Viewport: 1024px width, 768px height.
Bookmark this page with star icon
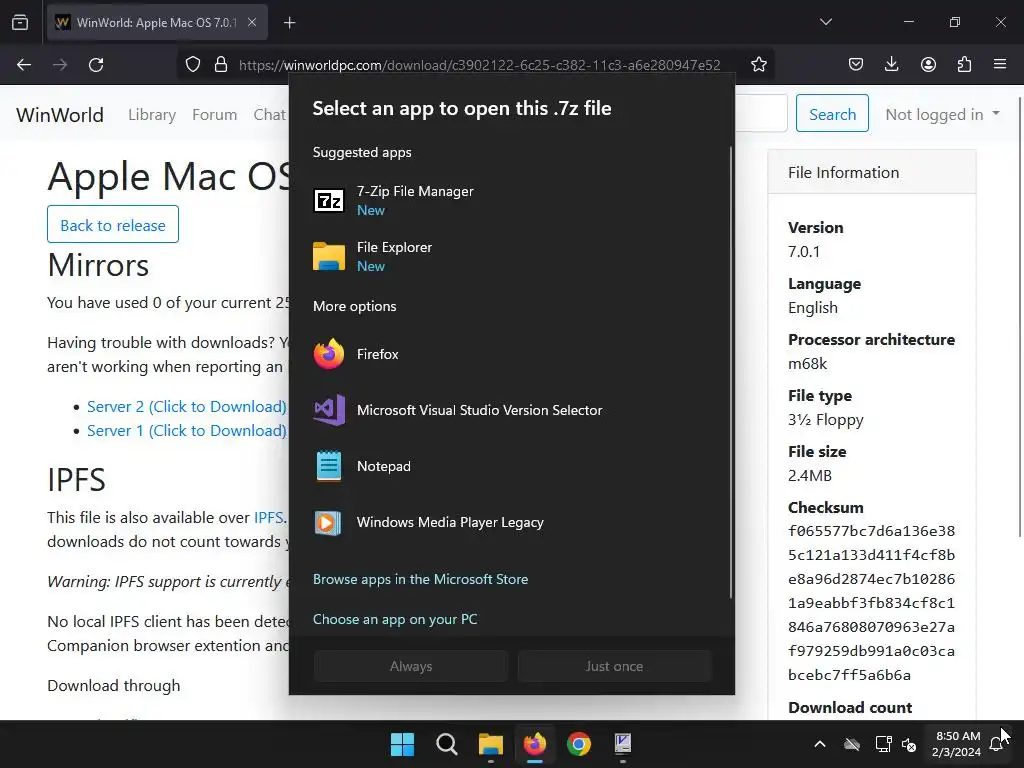coord(758,65)
